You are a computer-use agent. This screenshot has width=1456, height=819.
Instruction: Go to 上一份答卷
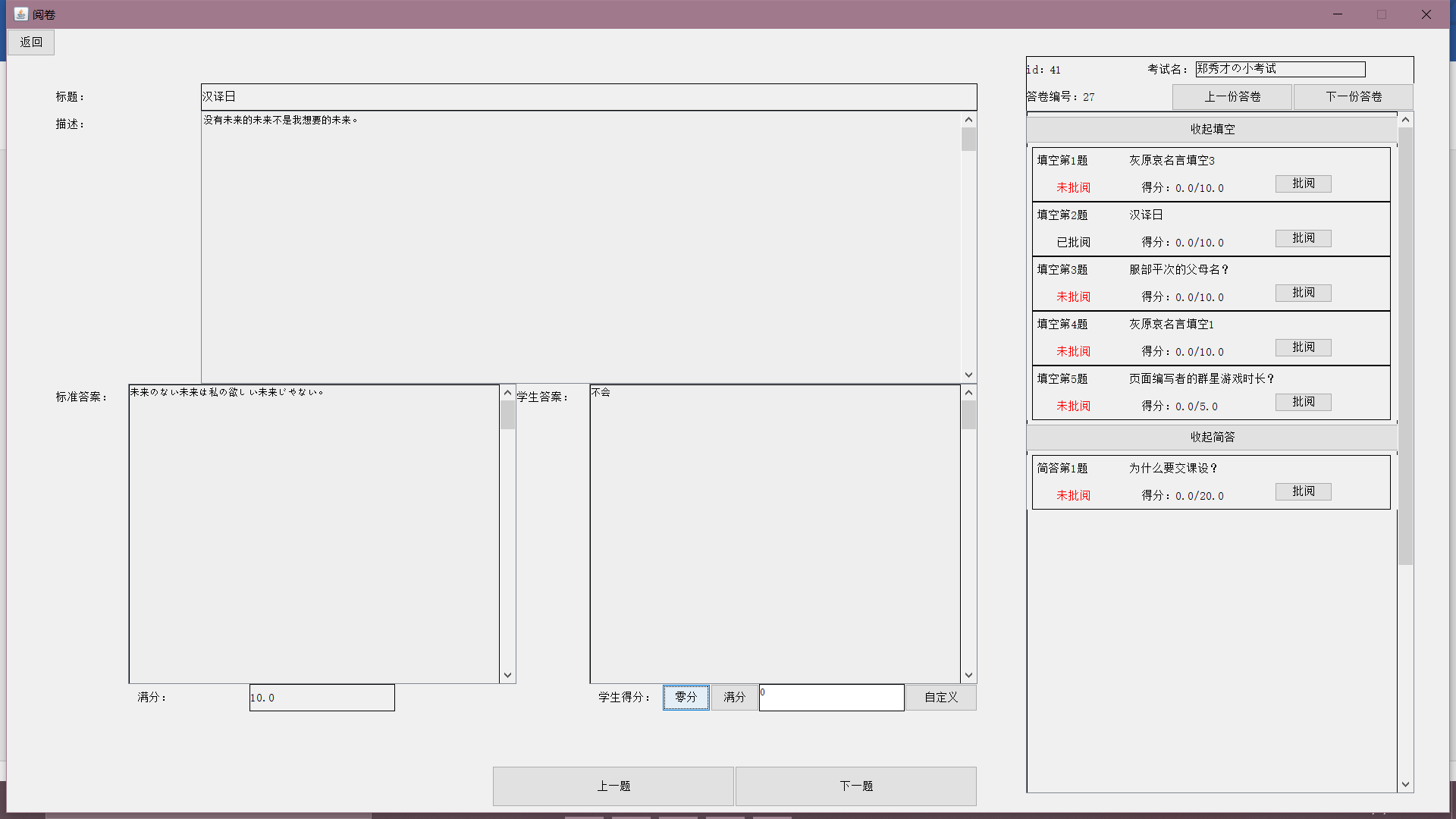pos(1232,97)
